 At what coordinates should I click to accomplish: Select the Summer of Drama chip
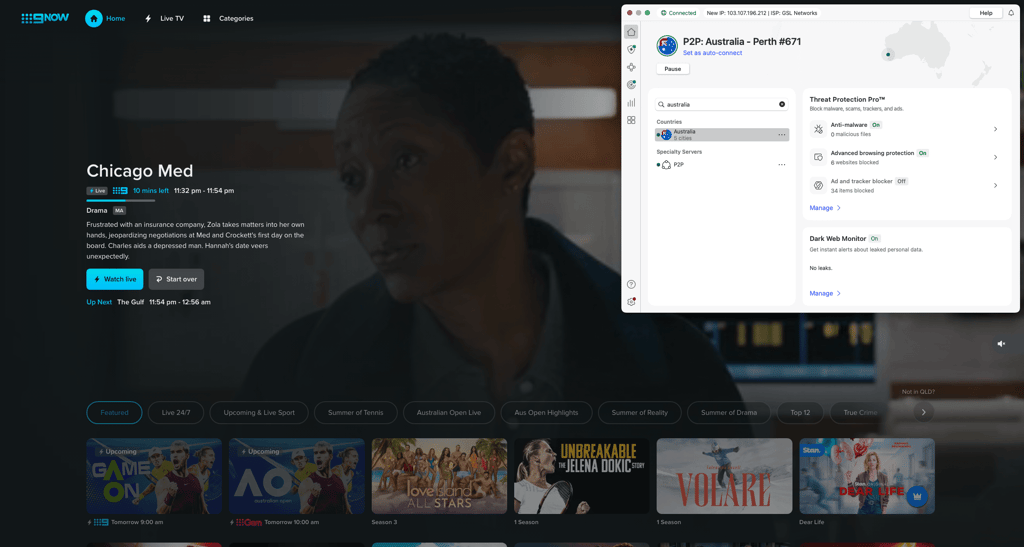pyautogui.click(x=729, y=413)
